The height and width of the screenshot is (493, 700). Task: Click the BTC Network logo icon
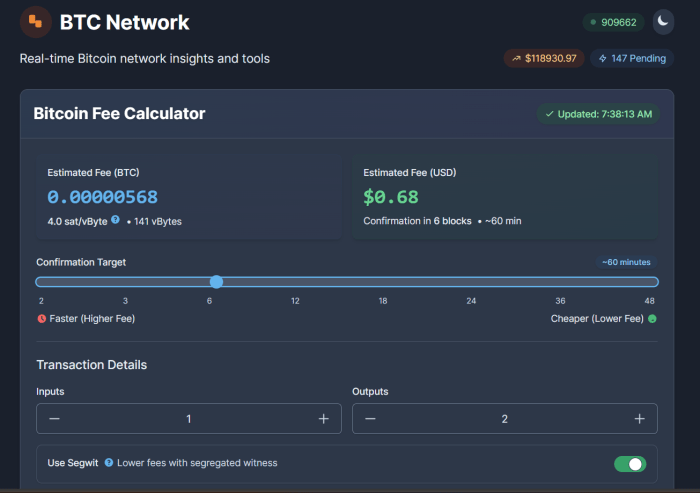(x=36, y=21)
